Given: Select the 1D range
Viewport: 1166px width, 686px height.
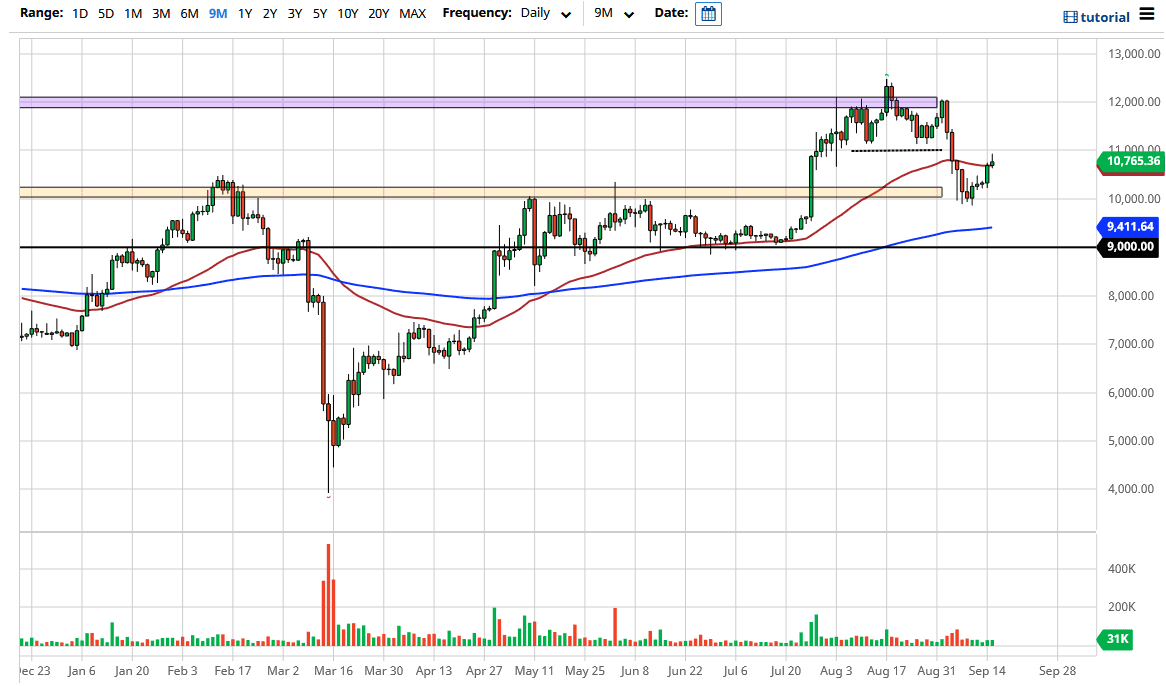Looking at the screenshot, I should coord(80,13).
